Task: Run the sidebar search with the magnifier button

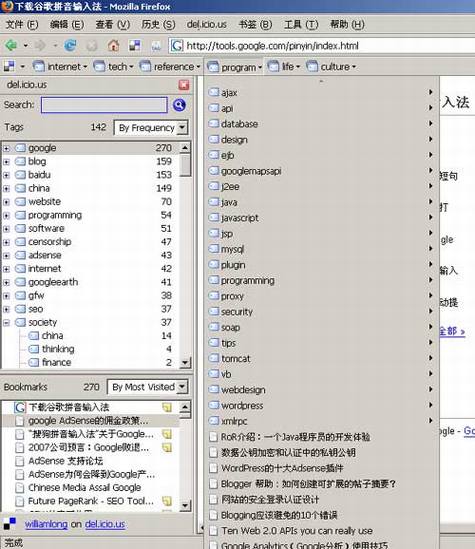Action: coord(179,105)
